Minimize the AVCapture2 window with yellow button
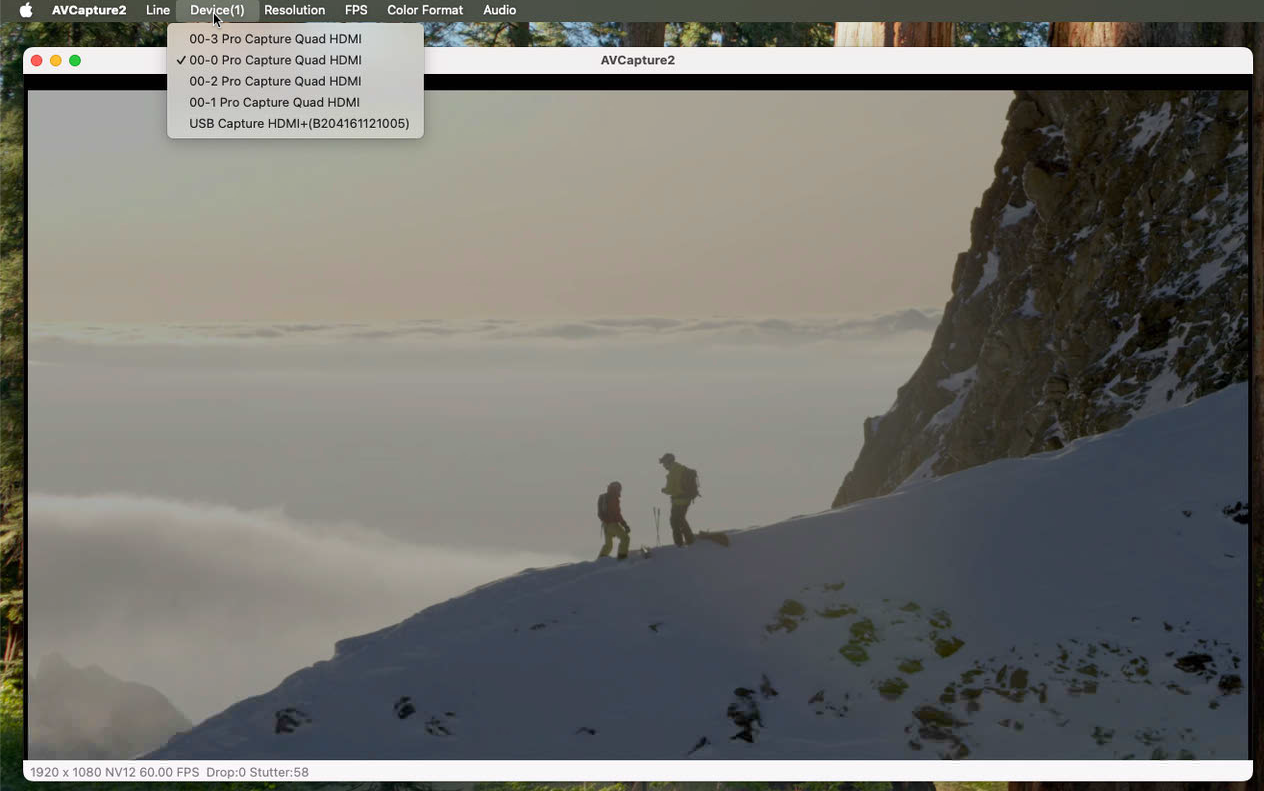Image resolution: width=1264 pixels, height=791 pixels. tap(56, 61)
